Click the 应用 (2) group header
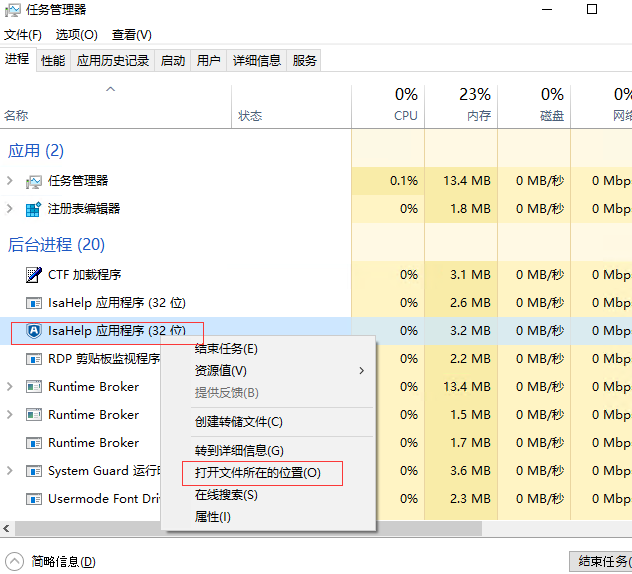Viewport: 632px width, 574px height. pyautogui.click(x=36, y=151)
